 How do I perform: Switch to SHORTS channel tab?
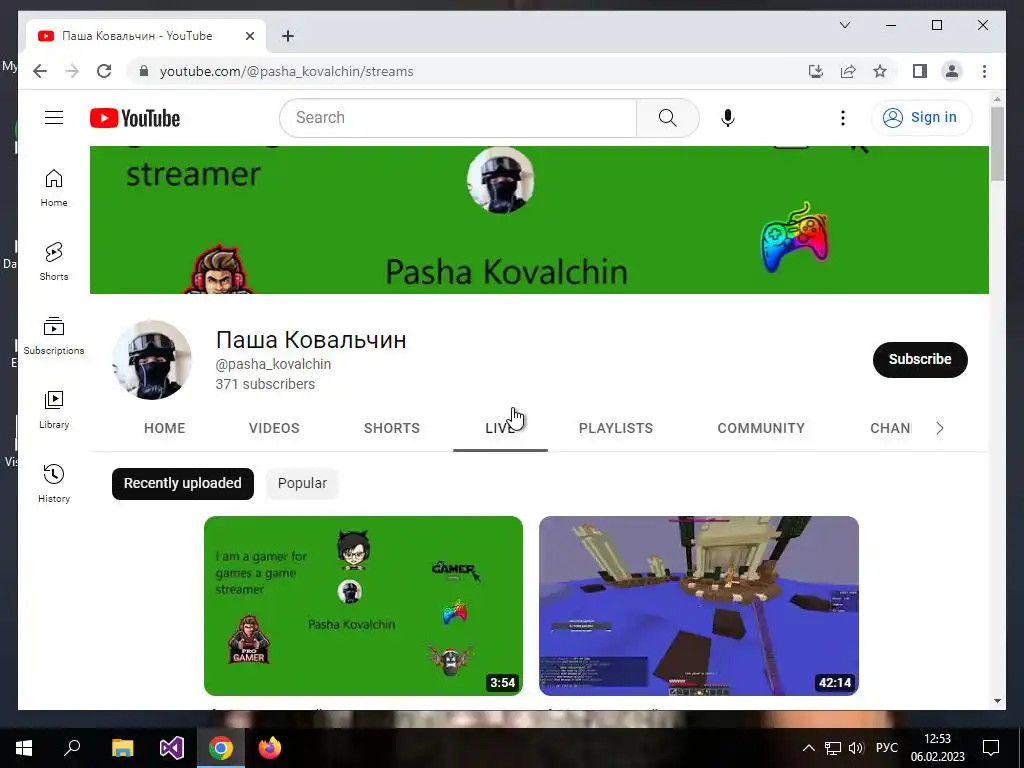pos(392,428)
